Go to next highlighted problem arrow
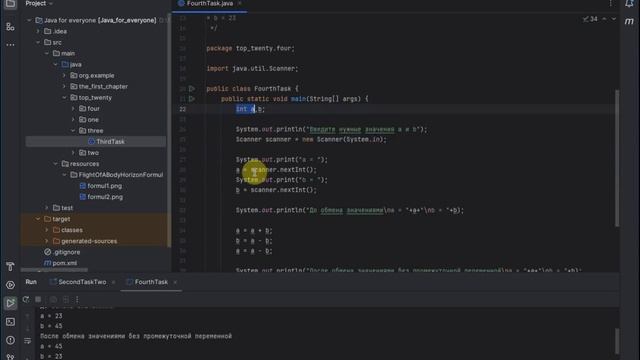The height and width of the screenshot is (360, 640). (613, 19)
